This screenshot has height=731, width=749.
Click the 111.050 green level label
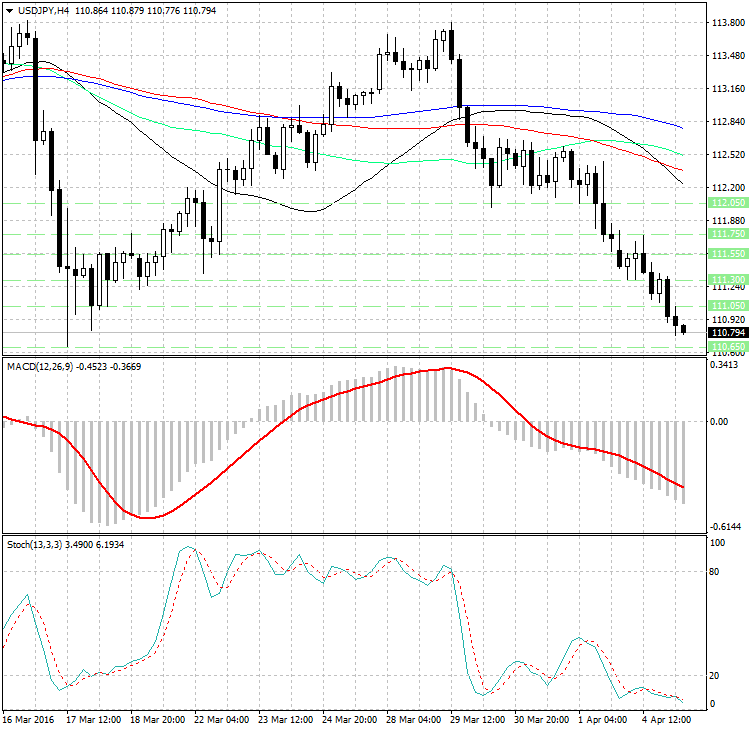(728, 305)
